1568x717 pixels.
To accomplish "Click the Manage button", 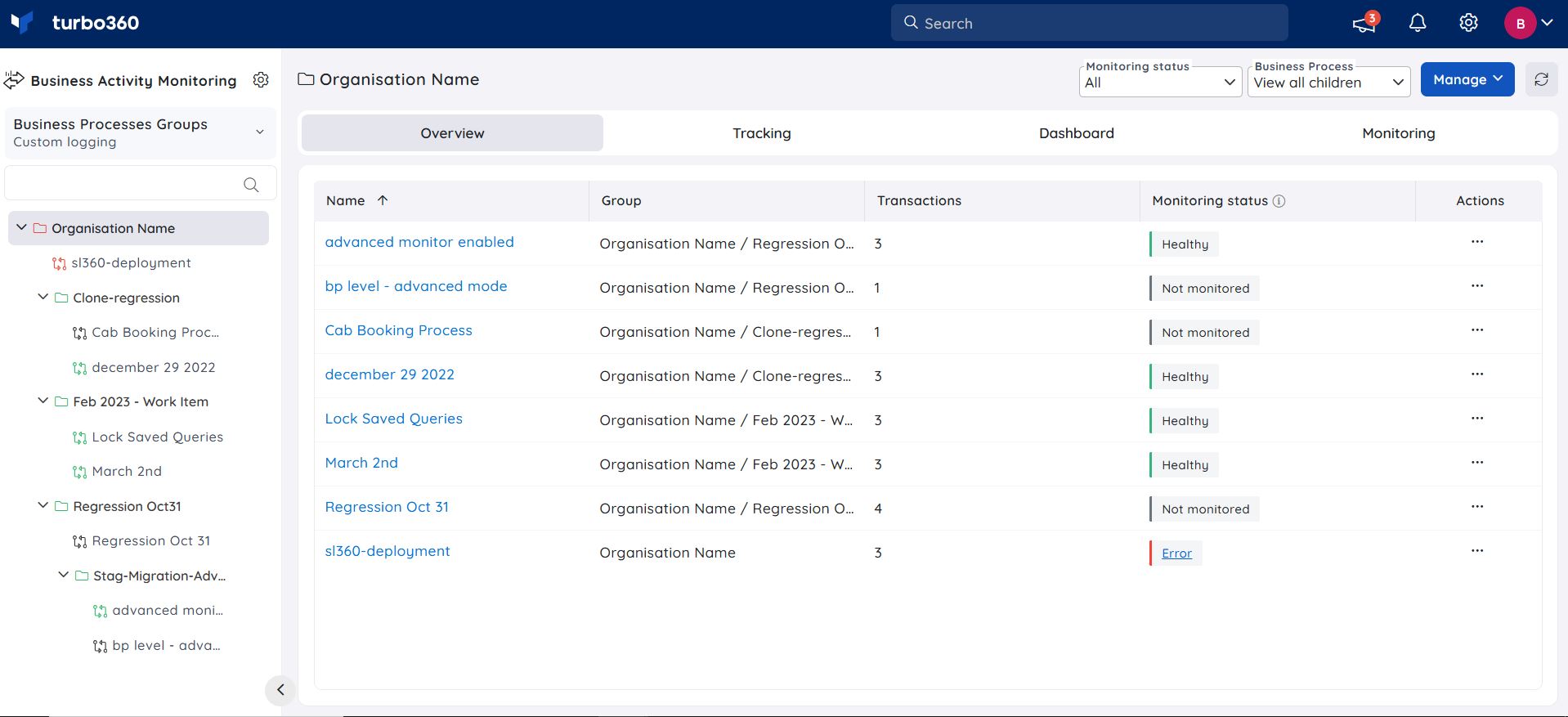I will (x=1467, y=79).
